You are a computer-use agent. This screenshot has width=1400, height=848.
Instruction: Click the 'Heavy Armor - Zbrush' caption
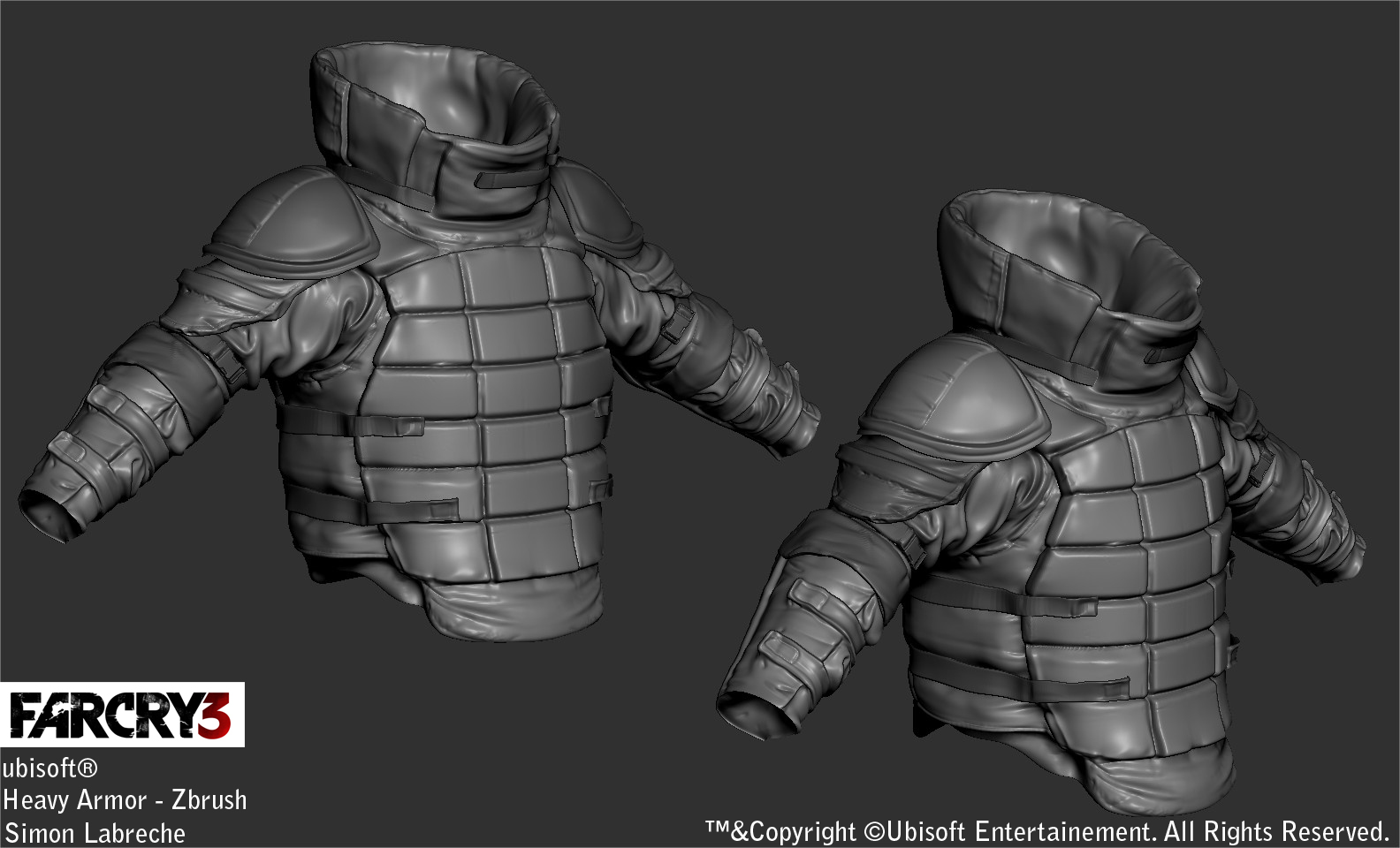125,800
